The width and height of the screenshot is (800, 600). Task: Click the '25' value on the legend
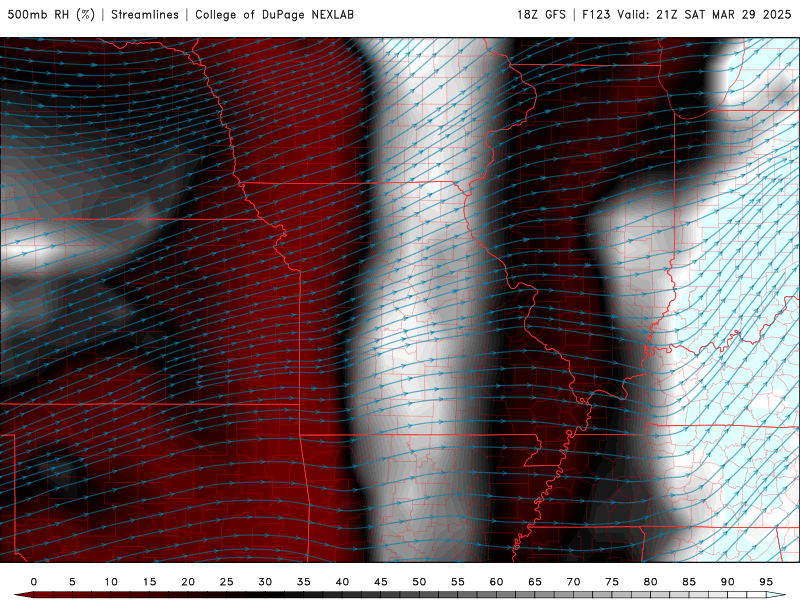[x=227, y=582]
